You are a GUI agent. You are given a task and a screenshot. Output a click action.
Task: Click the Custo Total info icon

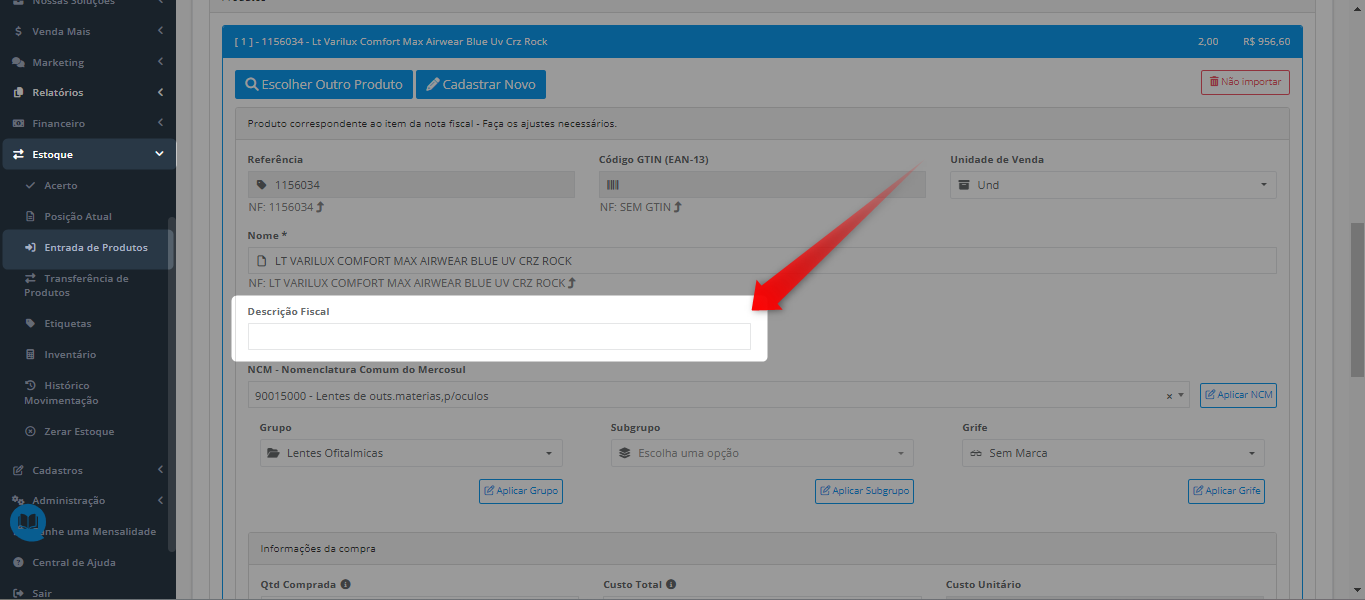pos(671,584)
